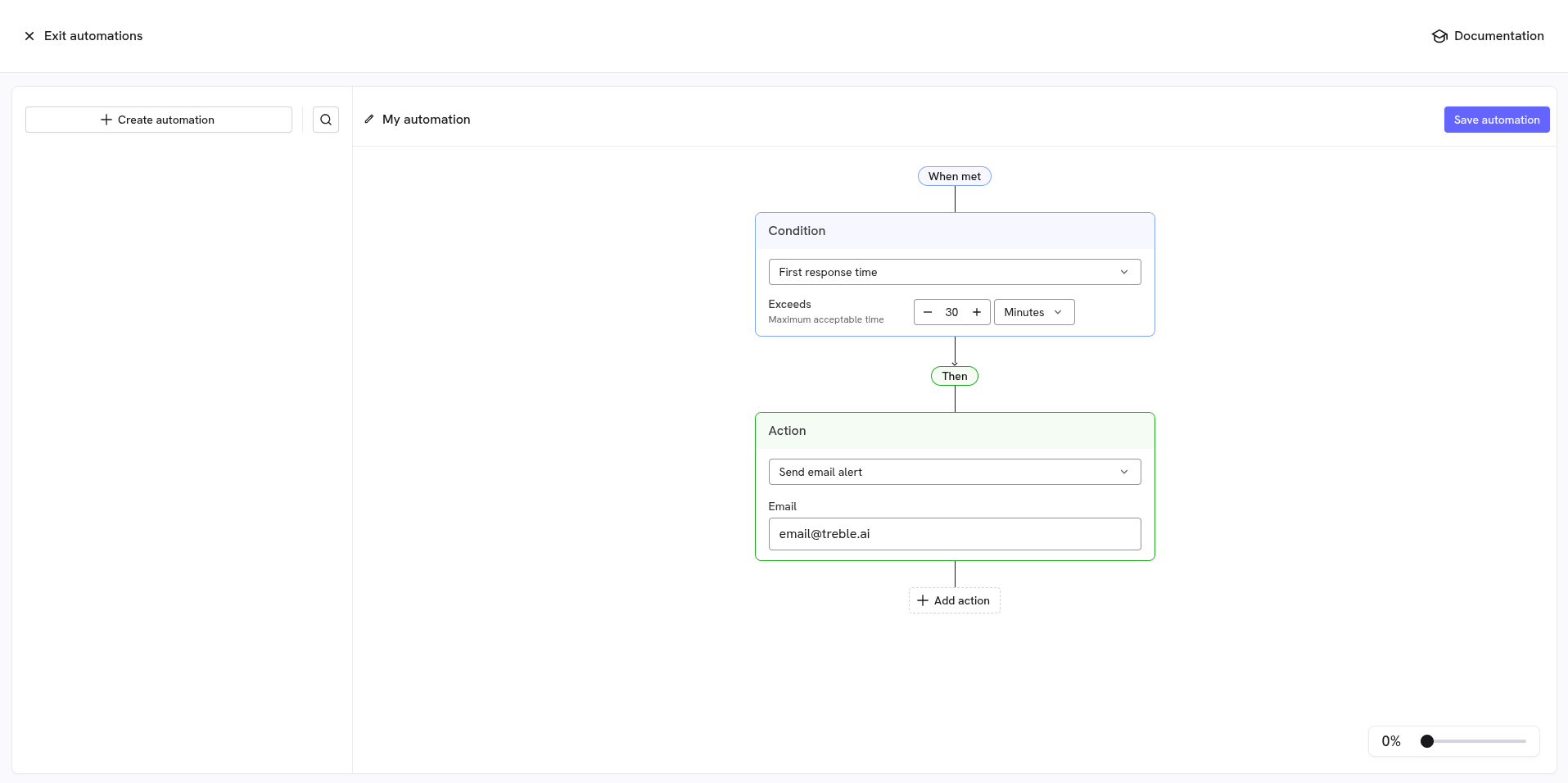Click the zoom slider handle
1568x783 pixels.
point(1427,741)
